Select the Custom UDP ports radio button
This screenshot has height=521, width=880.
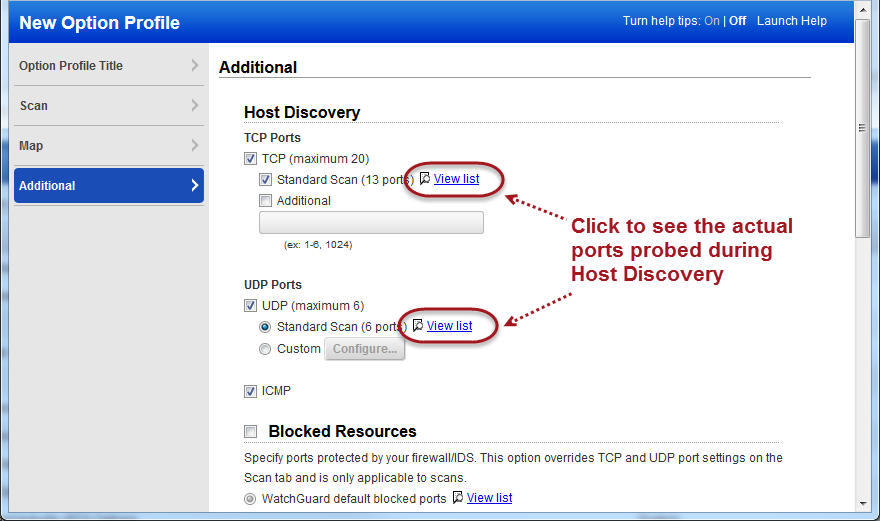(266, 349)
